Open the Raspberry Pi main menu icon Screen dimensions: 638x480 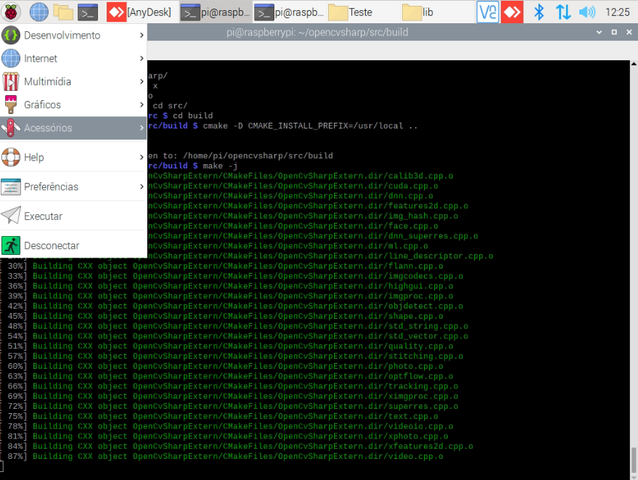coord(11,12)
